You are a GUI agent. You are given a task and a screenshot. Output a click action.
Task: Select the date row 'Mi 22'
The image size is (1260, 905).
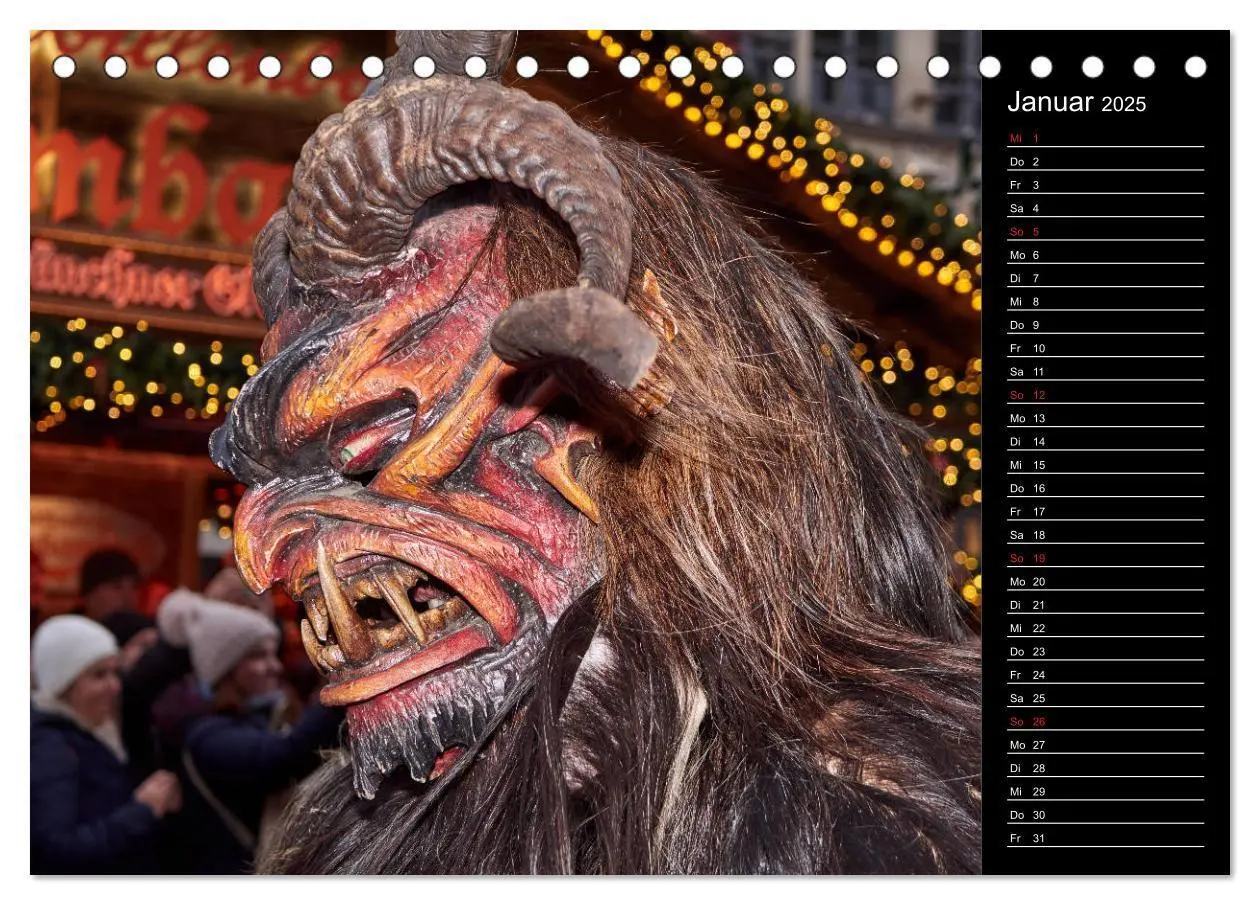1105,628
